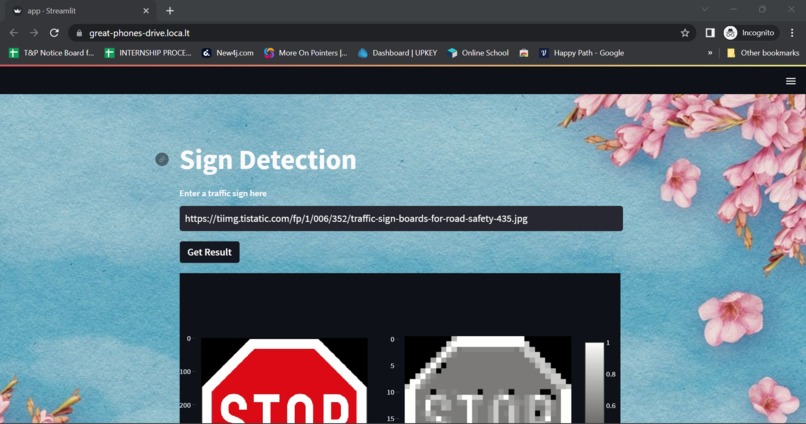Click the grayscale colorbar scale
Screen dimensions: 806x424
[595, 382]
